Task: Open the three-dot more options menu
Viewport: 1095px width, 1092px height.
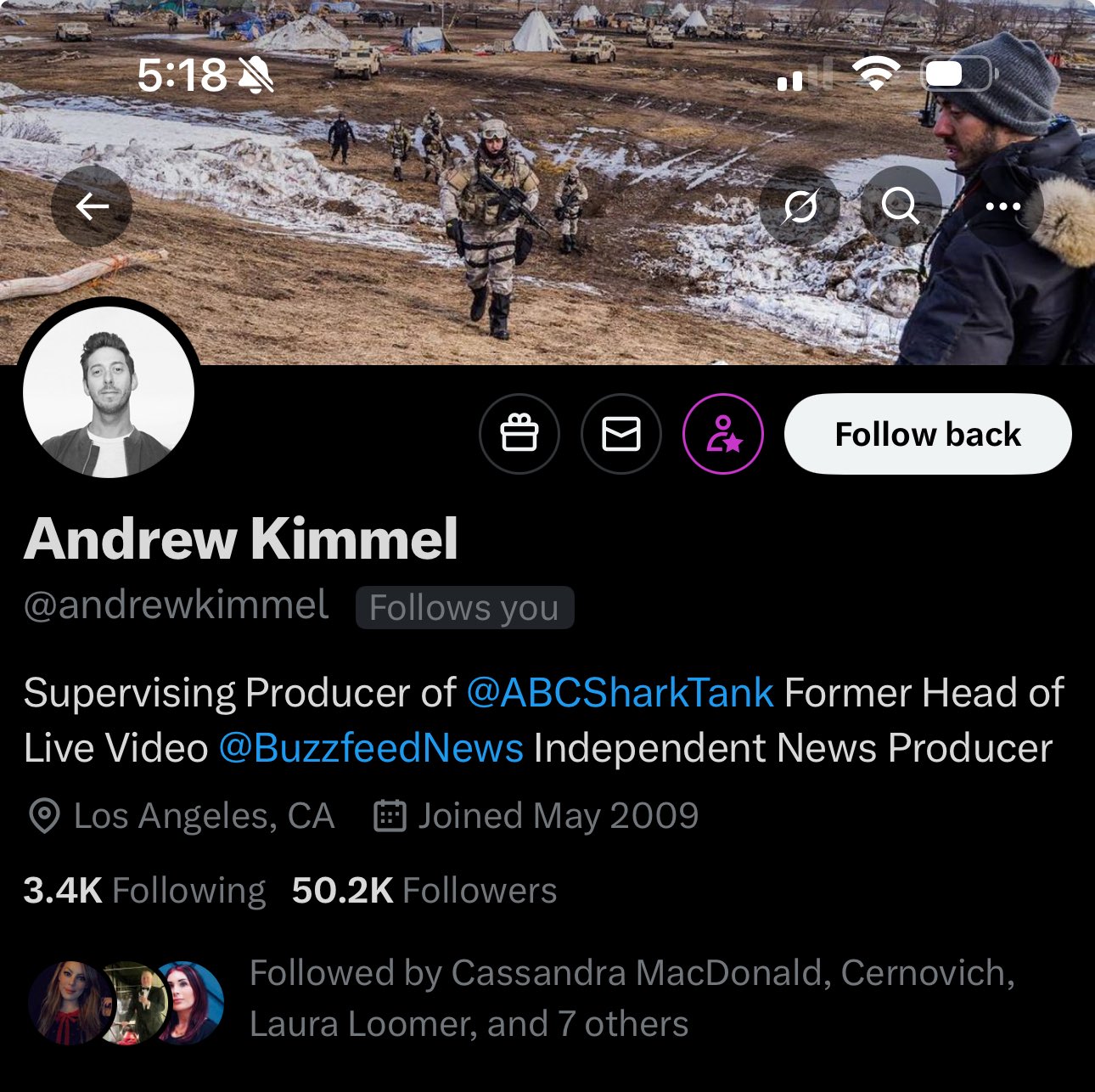Action: click(x=1002, y=206)
